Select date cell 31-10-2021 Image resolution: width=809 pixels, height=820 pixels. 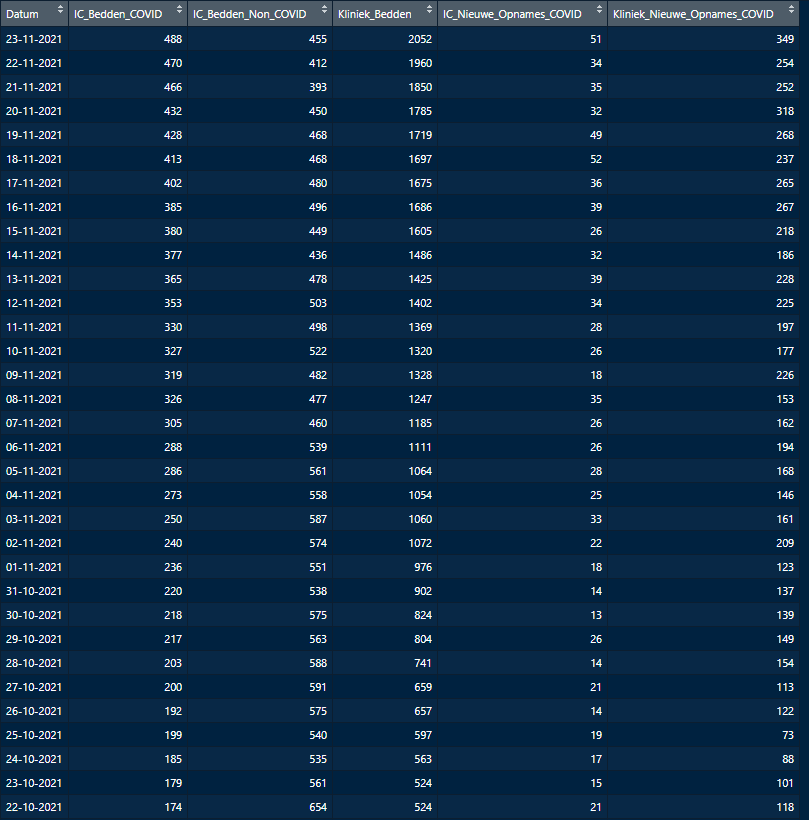click(33, 591)
